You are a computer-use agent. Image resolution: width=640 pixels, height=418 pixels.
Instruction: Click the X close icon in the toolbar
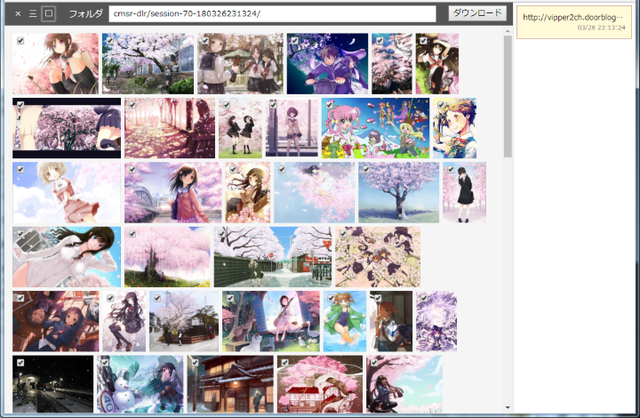tap(18, 13)
